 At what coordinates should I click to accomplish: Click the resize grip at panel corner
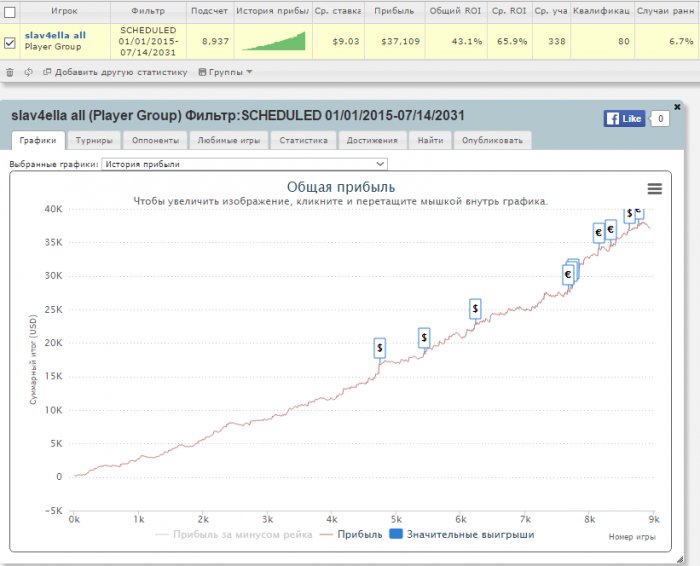[679, 559]
